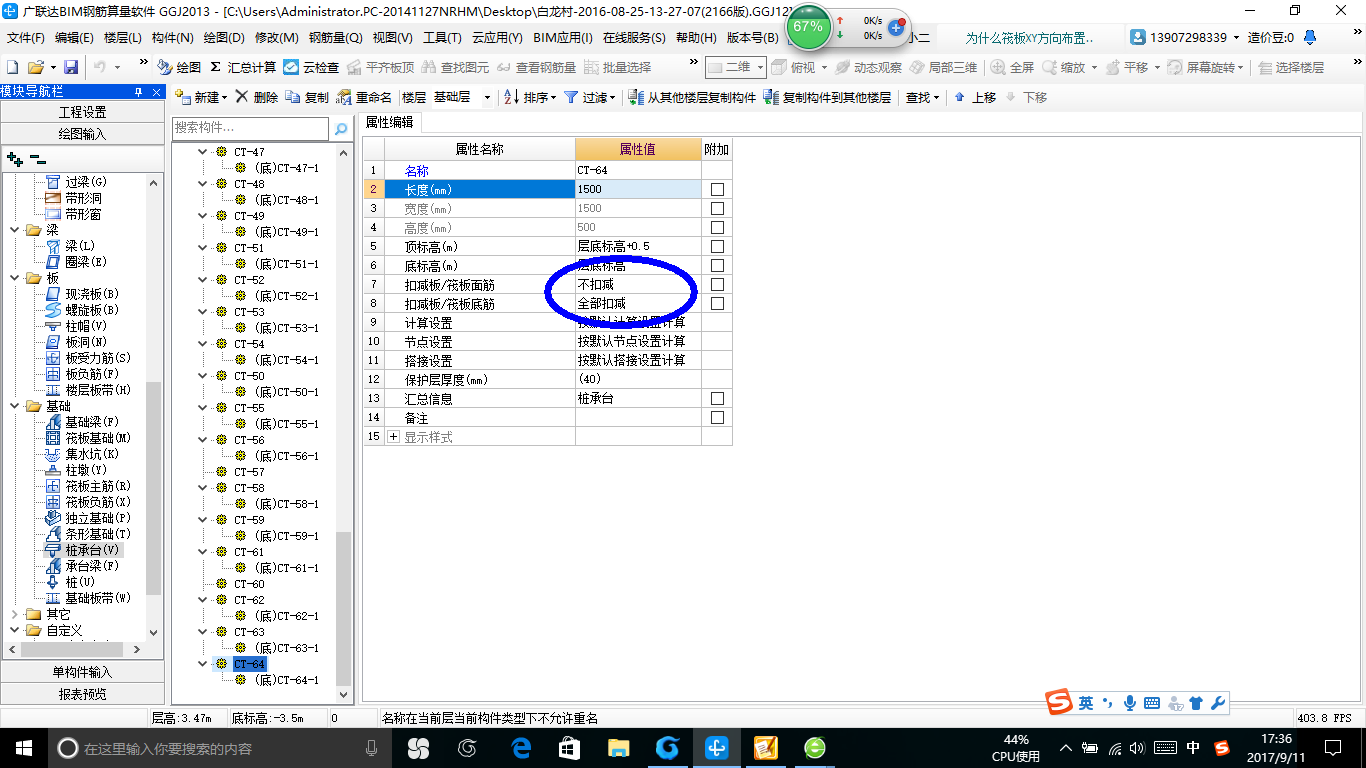Move the component up with 上移
The height and width of the screenshot is (768, 1366).
point(975,97)
